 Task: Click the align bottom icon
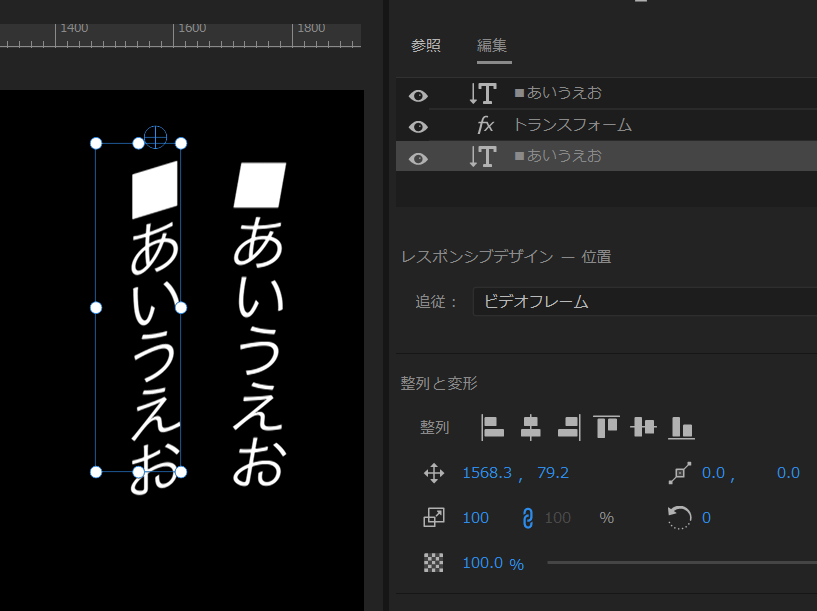[681, 428]
